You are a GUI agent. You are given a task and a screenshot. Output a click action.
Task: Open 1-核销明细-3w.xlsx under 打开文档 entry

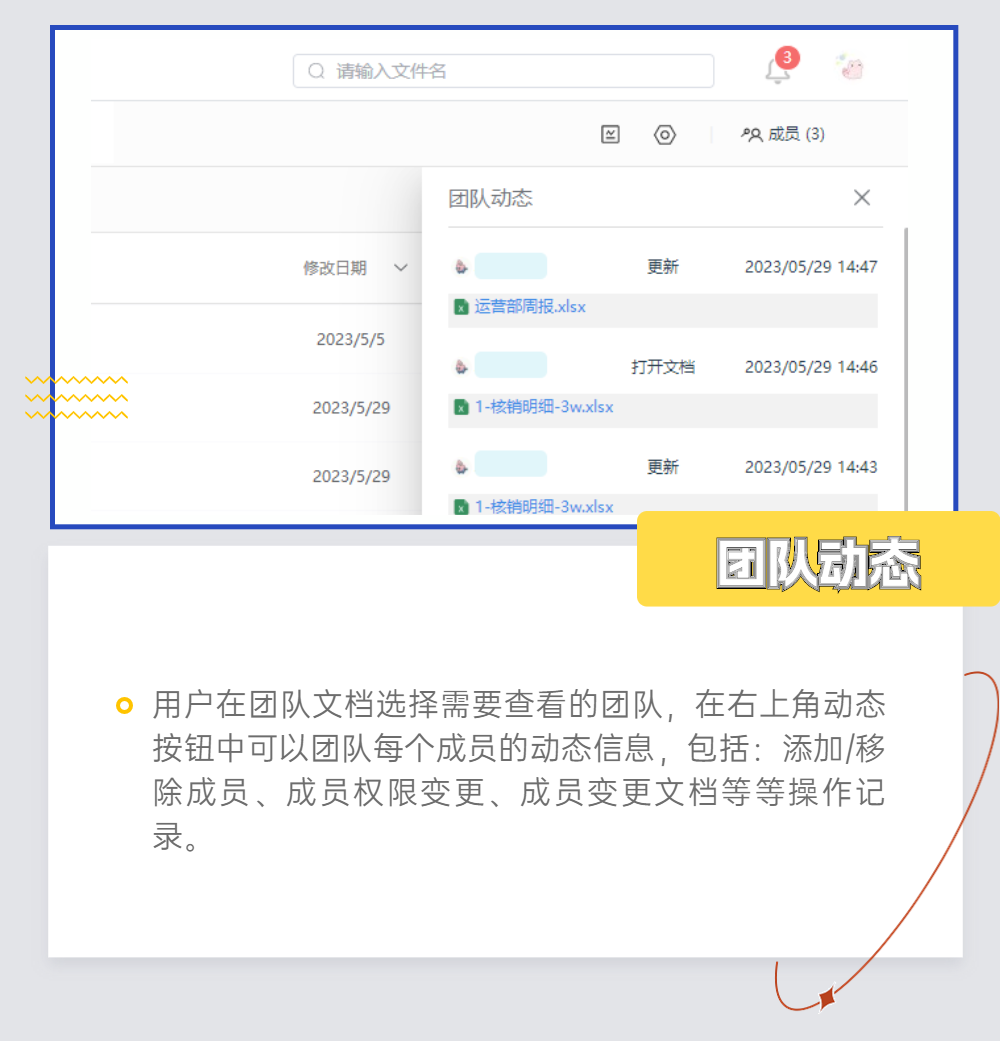click(x=544, y=407)
